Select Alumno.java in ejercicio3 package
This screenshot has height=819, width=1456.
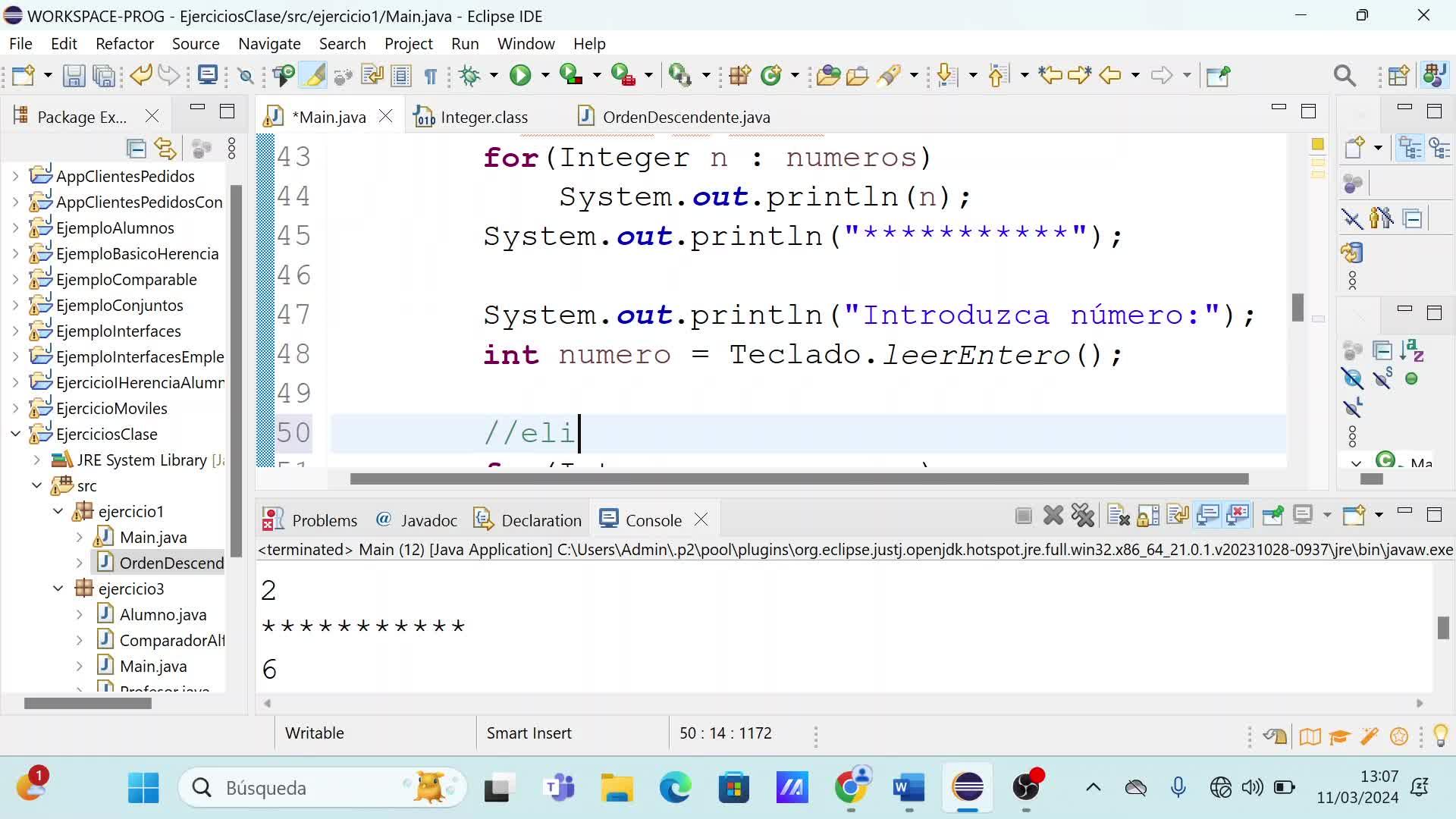click(x=162, y=614)
